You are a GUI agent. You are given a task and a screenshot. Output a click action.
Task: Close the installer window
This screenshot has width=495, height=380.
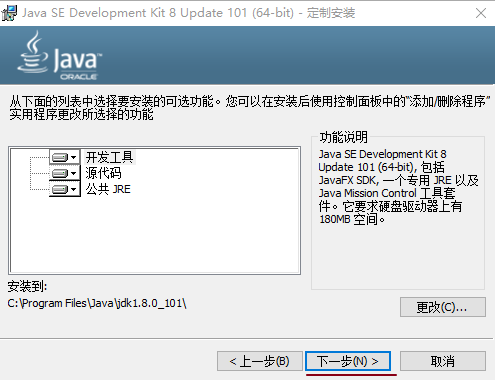pos(481,13)
